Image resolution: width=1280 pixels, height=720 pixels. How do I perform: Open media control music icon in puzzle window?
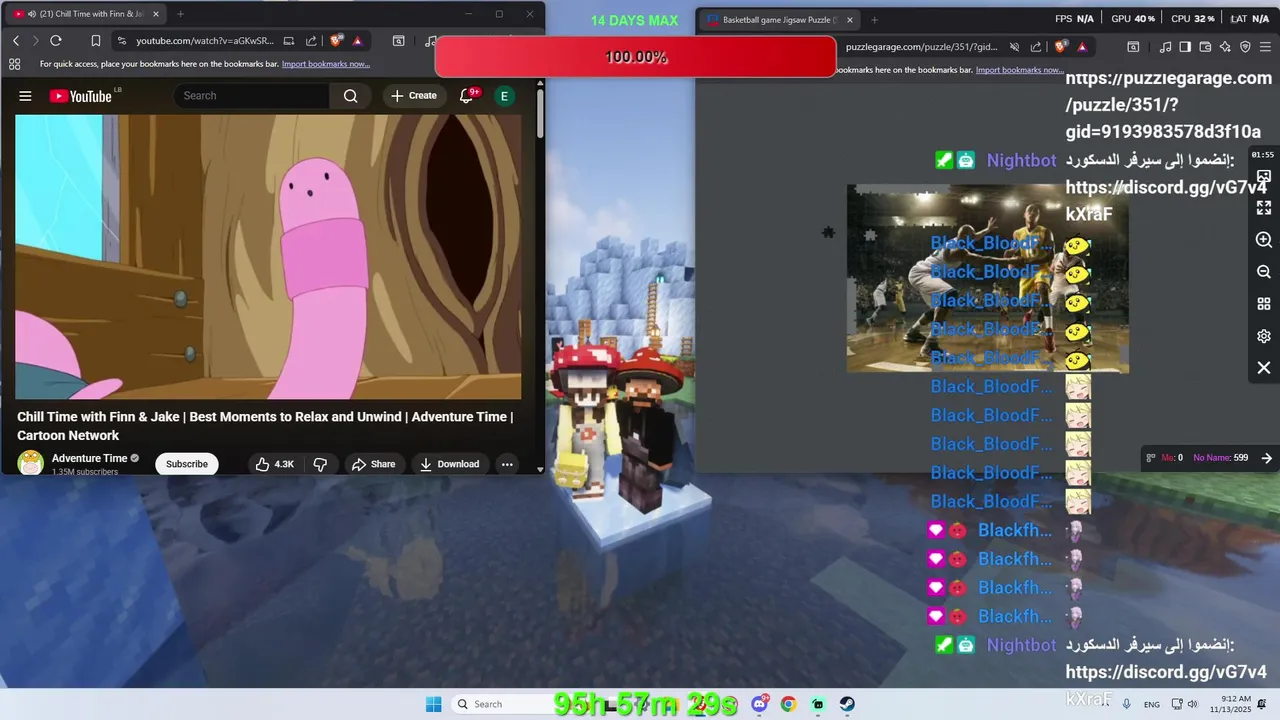pos(1165,47)
